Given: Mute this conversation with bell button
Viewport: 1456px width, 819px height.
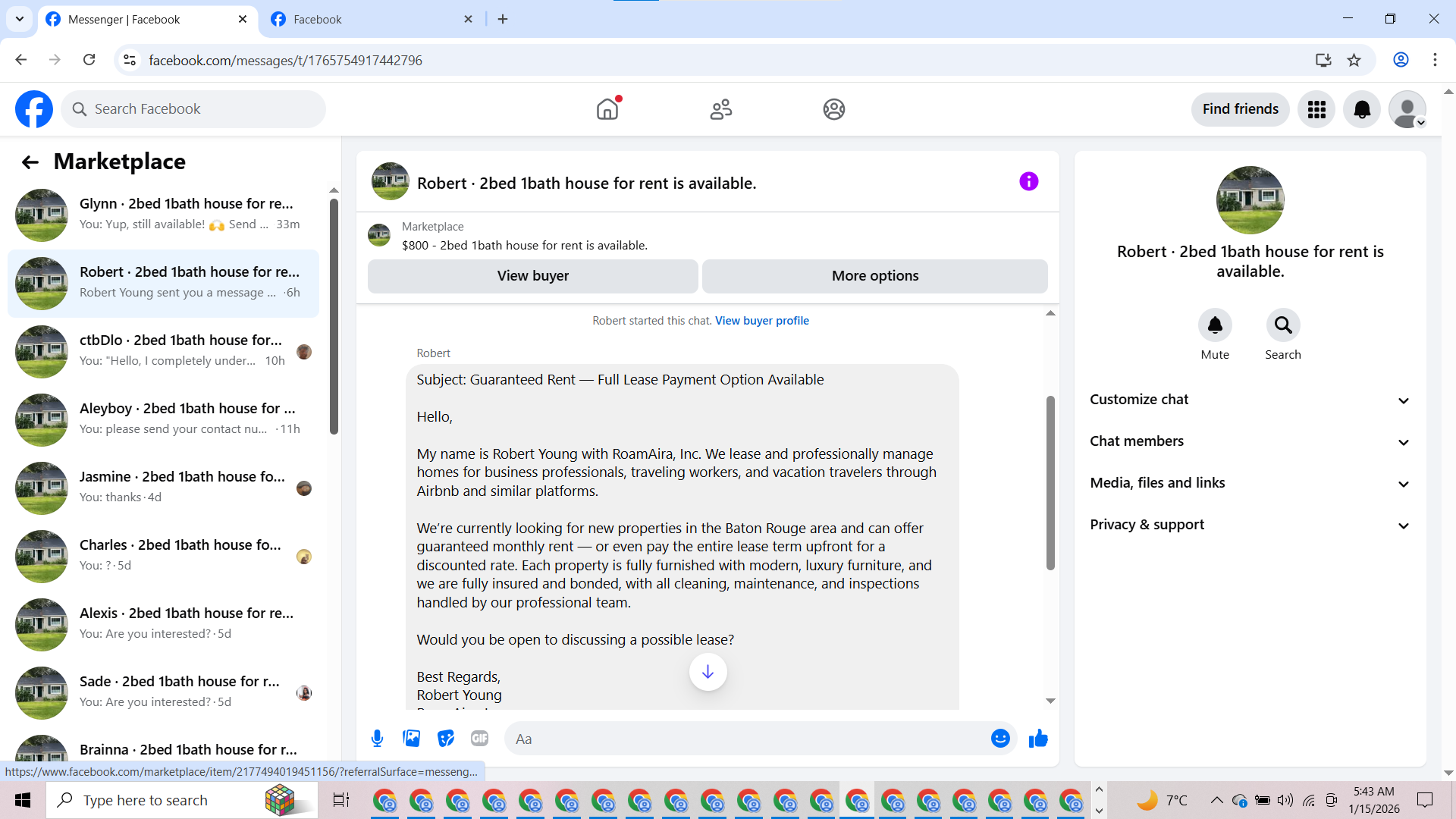Looking at the screenshot, I should [x=1215, y=325].
